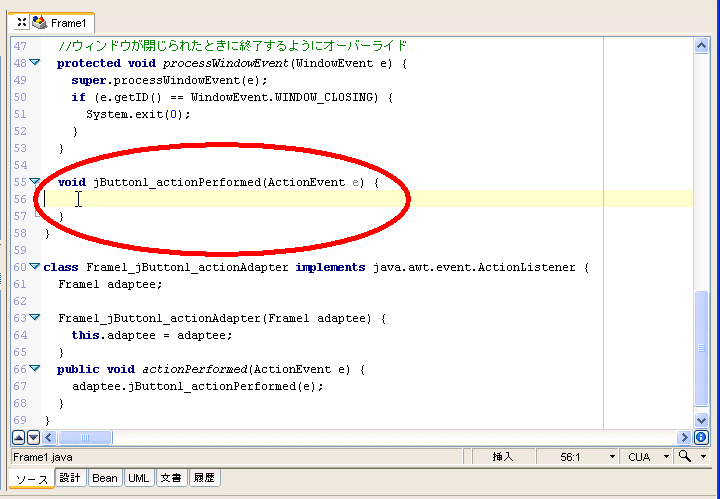Click WINDOW_CLOSING constant on line 50

point(326,97)
